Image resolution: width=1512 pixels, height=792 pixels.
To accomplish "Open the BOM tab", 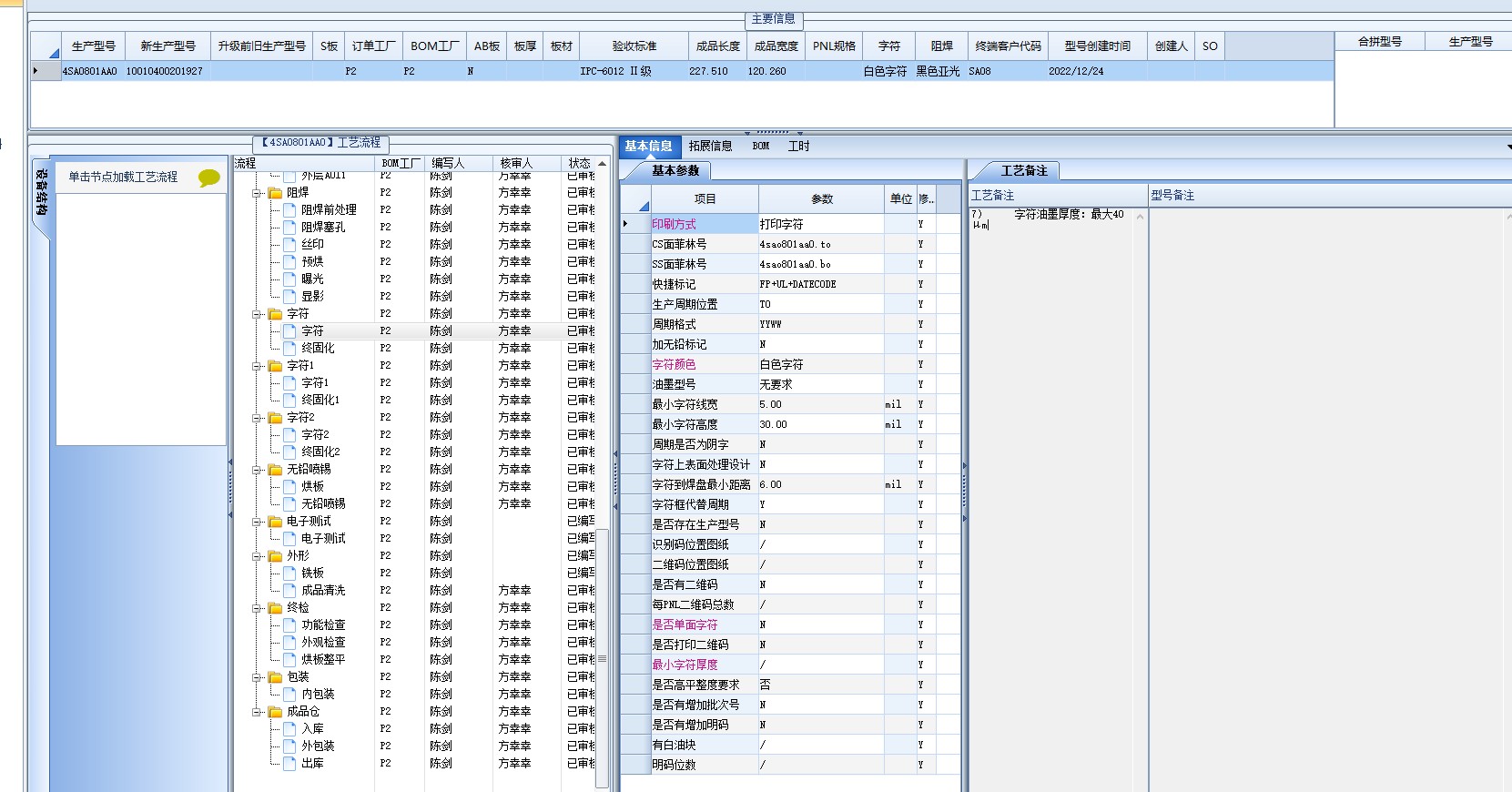I will [761, 147].
